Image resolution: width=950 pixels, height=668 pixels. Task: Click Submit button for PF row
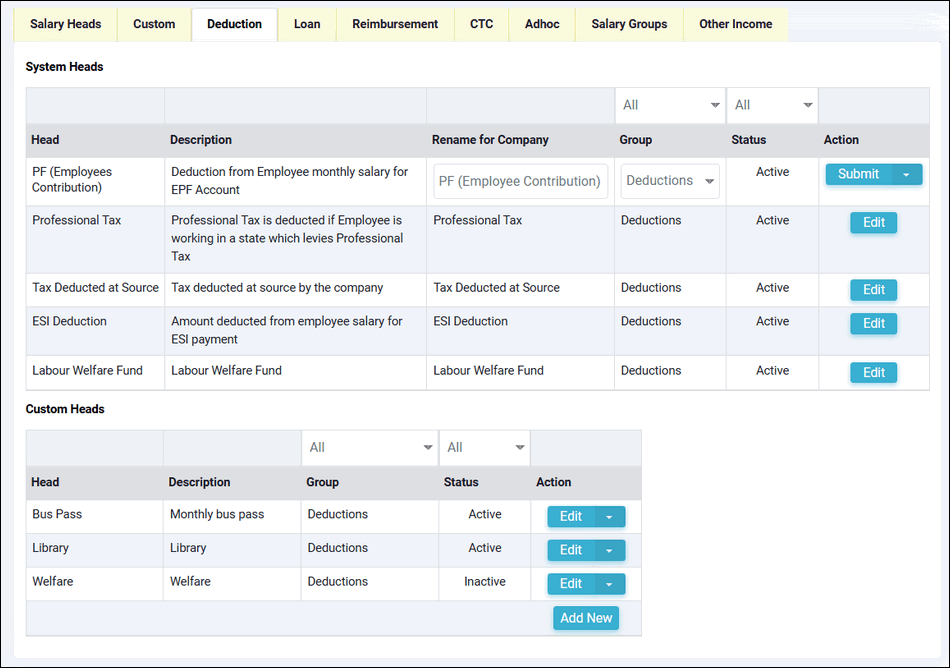858,174
